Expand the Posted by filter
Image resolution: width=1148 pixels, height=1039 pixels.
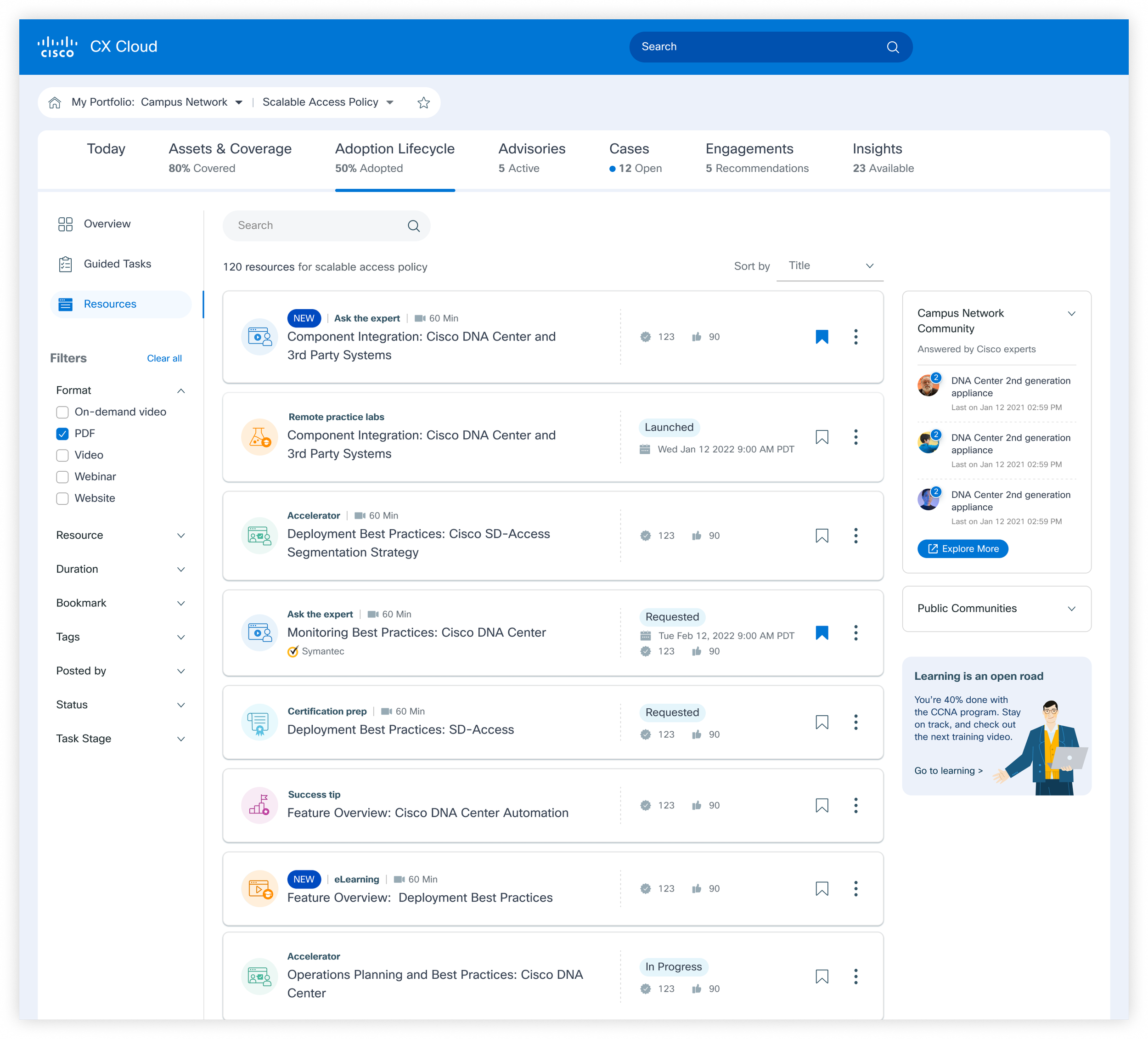(x=181, y=671)
